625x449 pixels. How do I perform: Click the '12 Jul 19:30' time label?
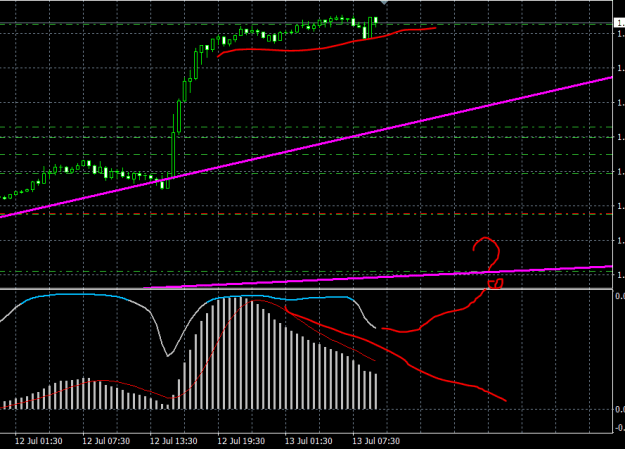[241, 441]
